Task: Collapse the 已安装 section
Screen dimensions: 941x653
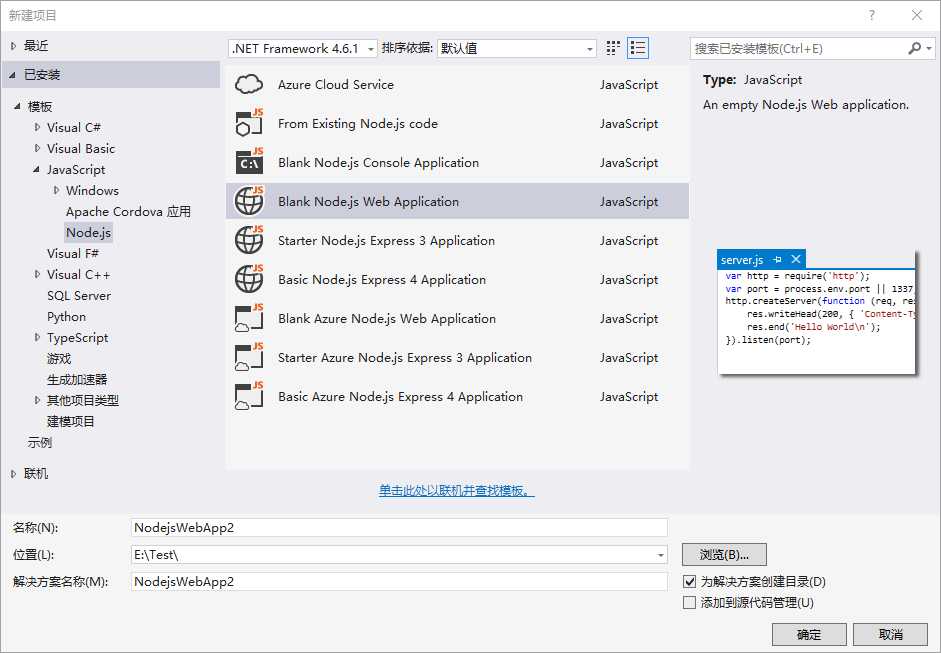Action: click(x=13, y=75)
